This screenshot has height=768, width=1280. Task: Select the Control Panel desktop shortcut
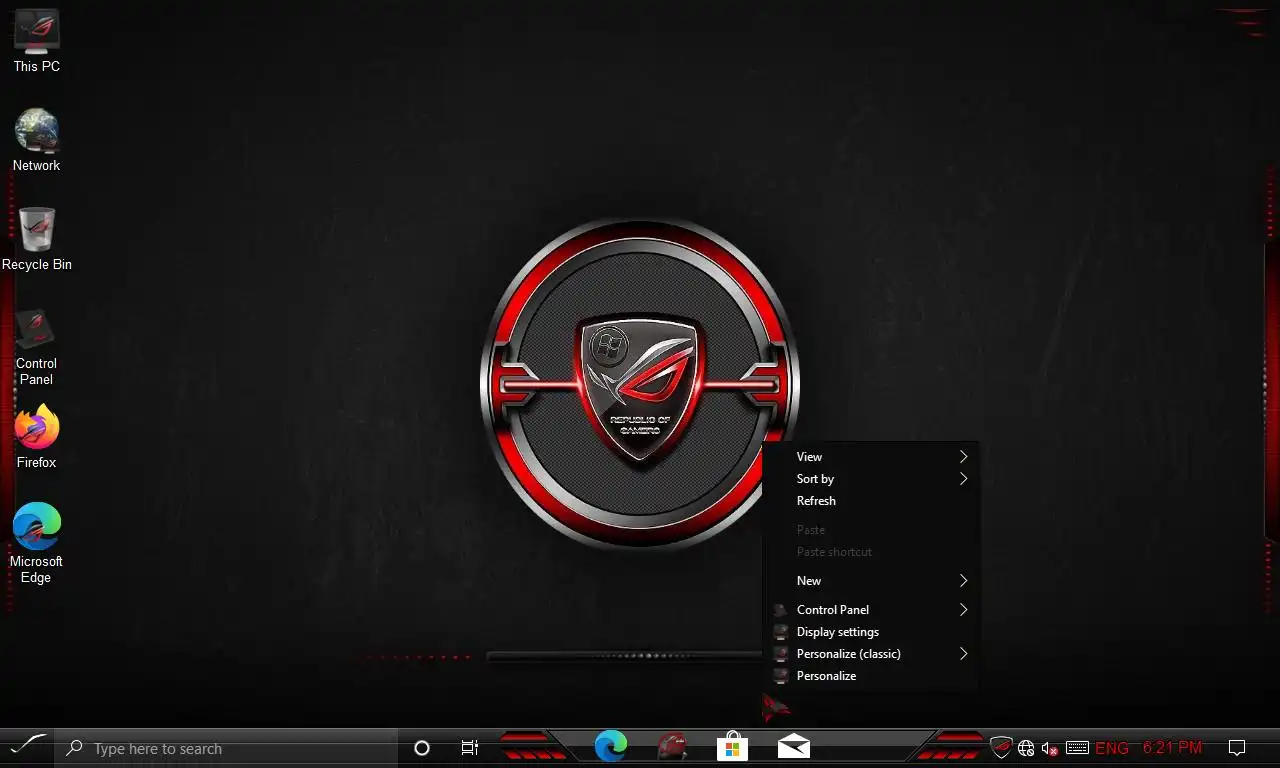point(36,346)
